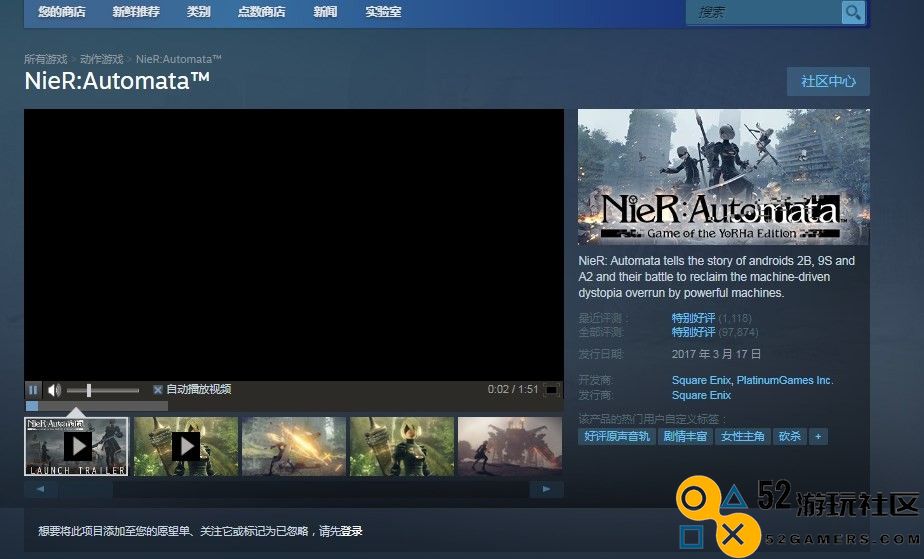Open publisher Square Enix link
This screenshot has height=559, width=924.
pyautogui.click(x=701, y=395)
